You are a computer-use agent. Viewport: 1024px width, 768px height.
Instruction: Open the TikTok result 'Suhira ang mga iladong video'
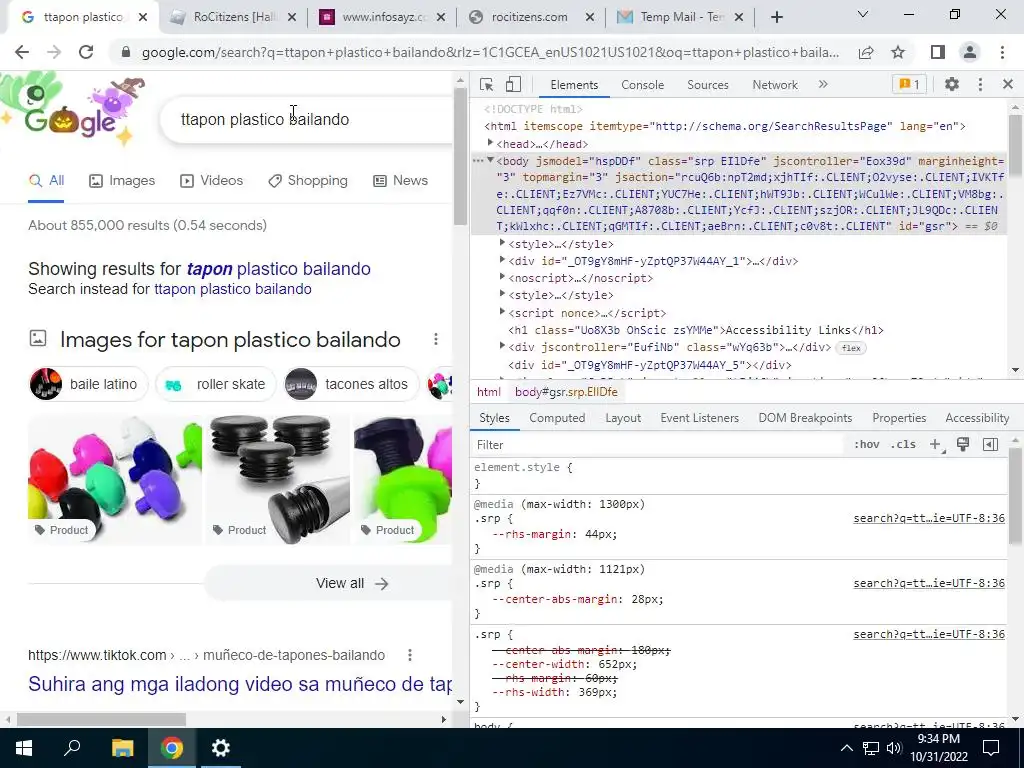coord(240,684)
